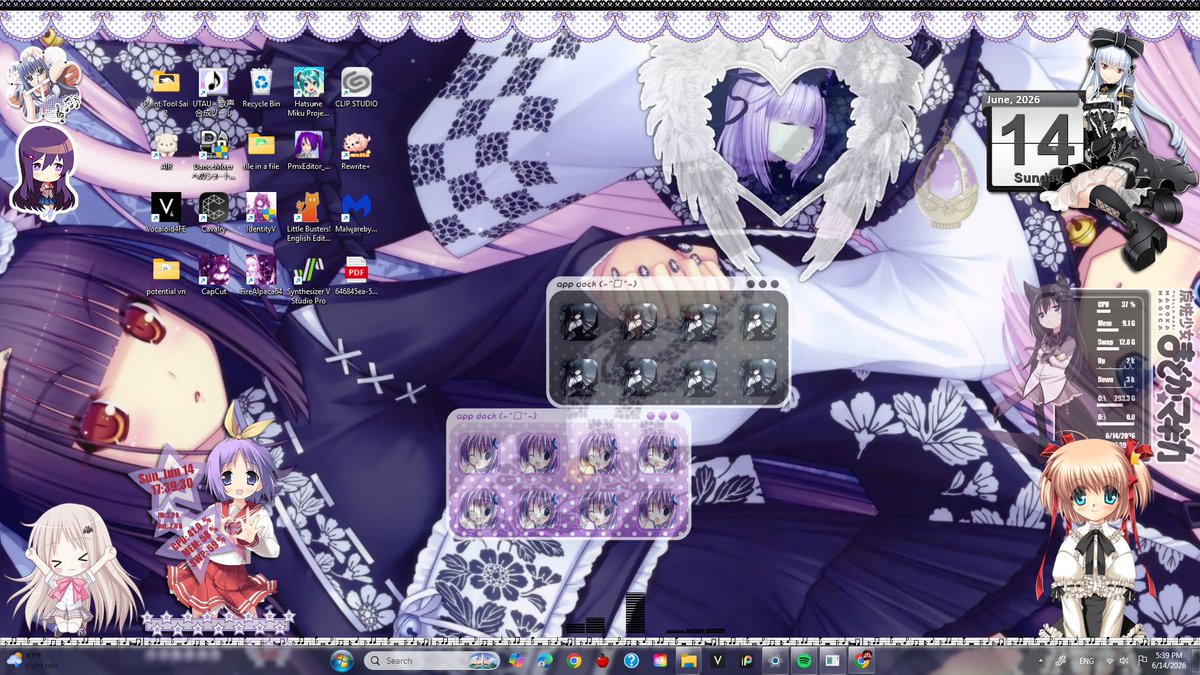Click the bottom-right icon in purple app dock
This screenshot has height=675, width=1200.
(x=658, y=508)
